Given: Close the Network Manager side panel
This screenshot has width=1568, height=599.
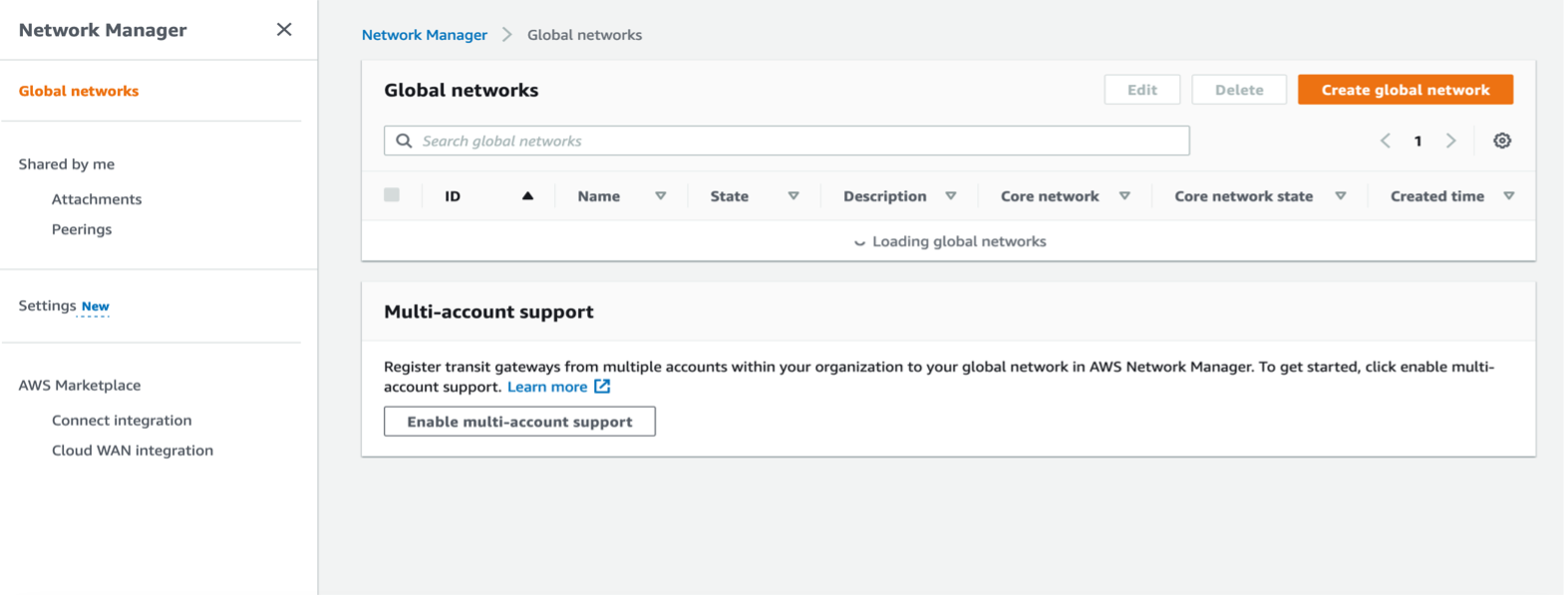Looking at the screenshot, I should click(x=284, y=30).
